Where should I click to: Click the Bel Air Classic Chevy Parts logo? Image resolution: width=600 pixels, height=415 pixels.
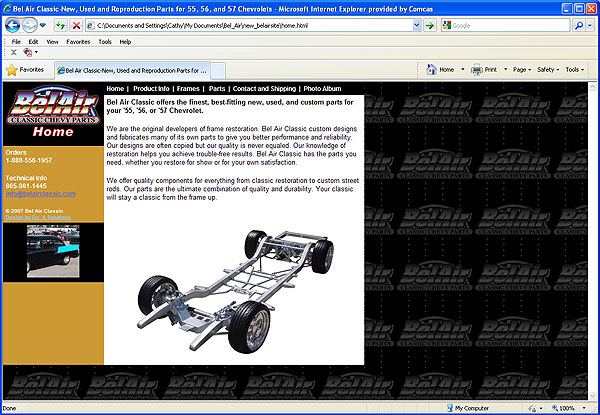click(53, 106)
